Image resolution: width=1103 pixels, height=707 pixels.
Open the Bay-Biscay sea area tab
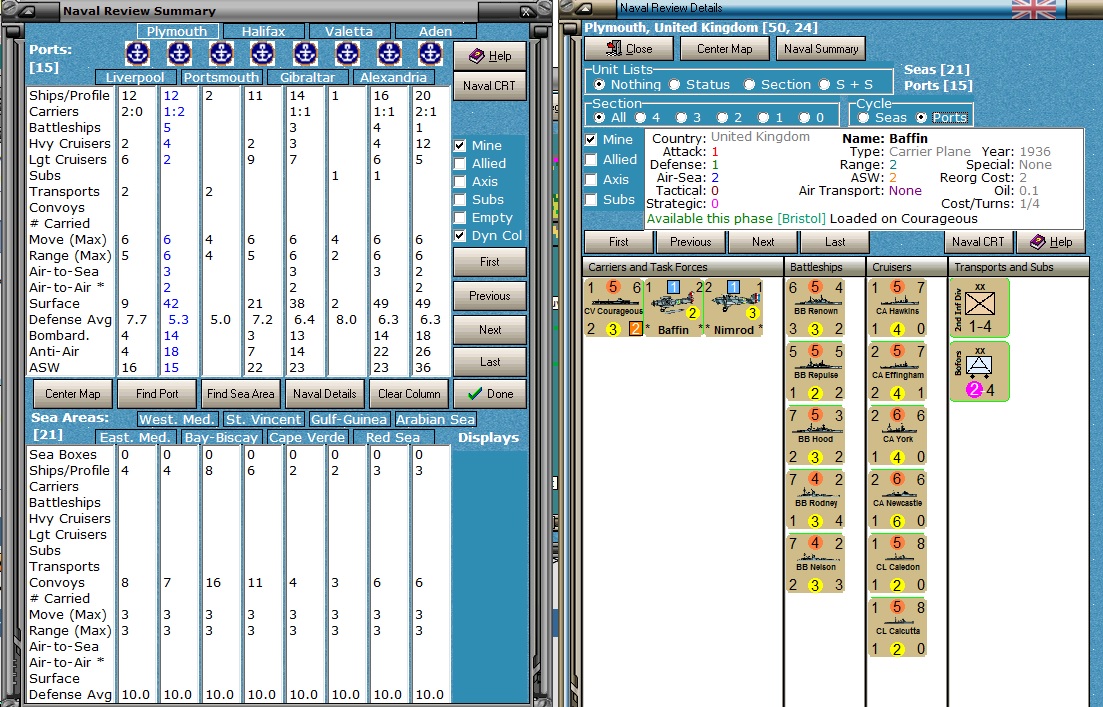(x=221, y=438)
